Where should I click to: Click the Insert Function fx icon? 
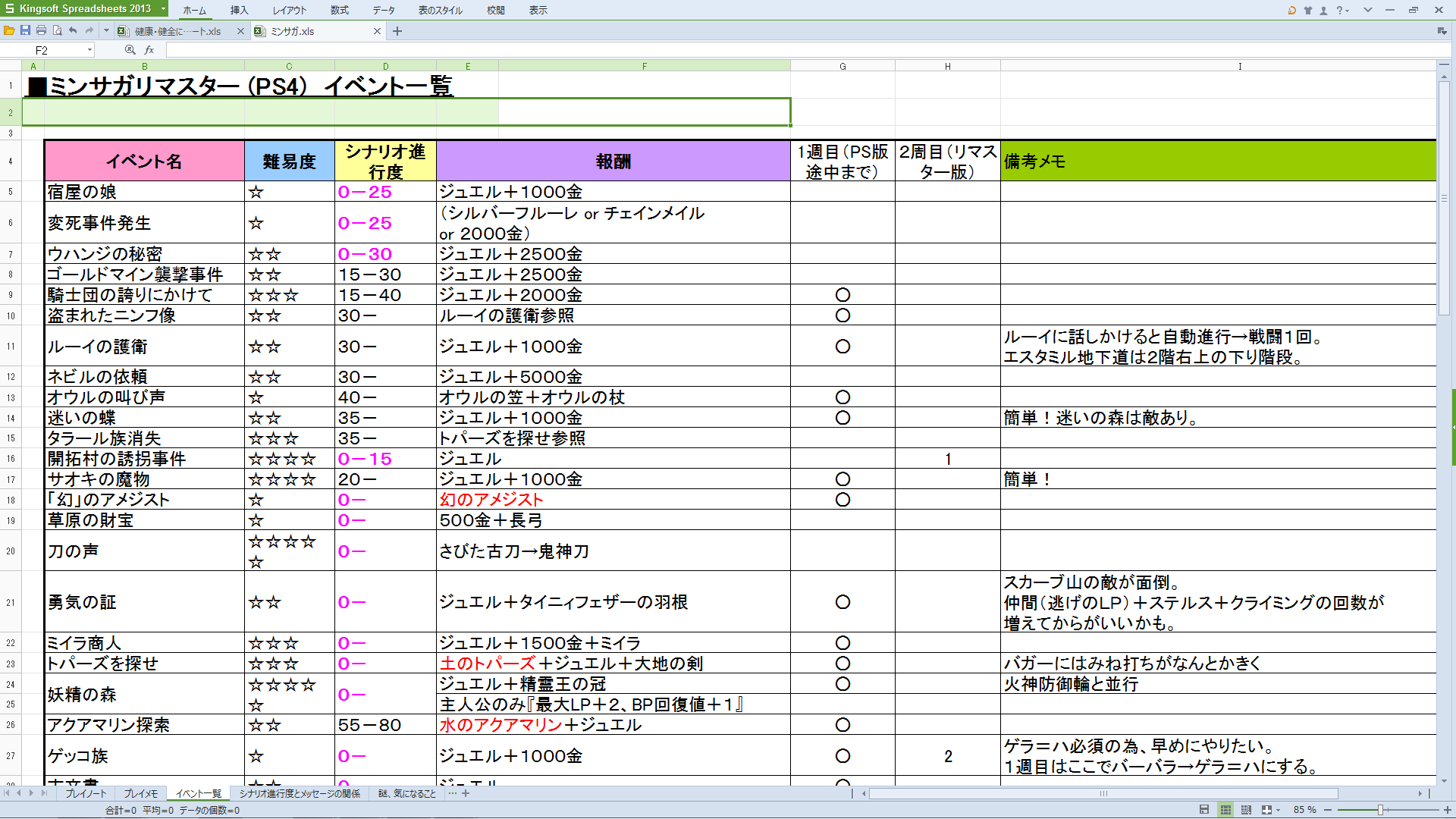(x=149, y=50)
